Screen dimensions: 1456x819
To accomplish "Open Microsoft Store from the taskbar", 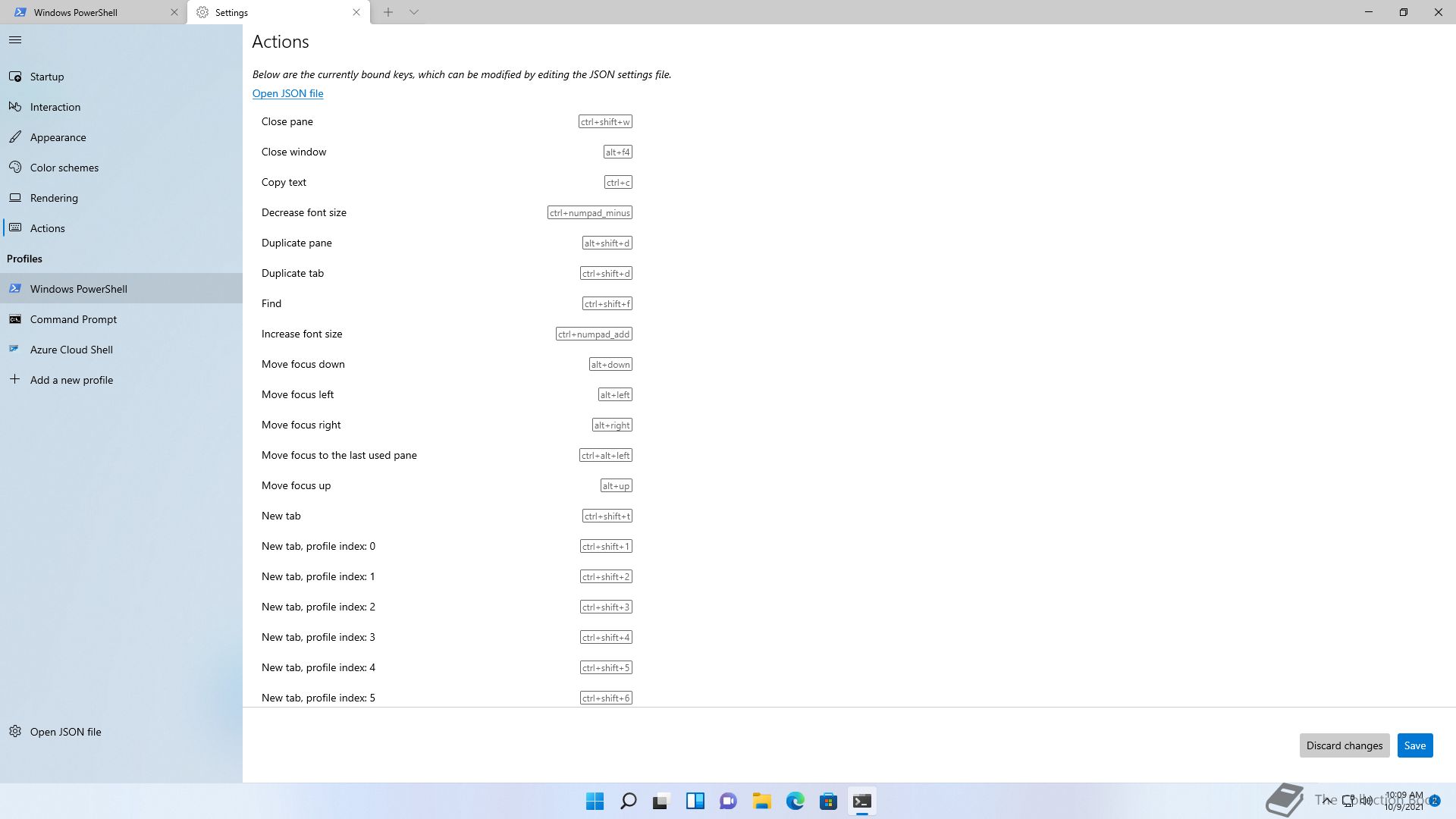I will pos(828,801).
